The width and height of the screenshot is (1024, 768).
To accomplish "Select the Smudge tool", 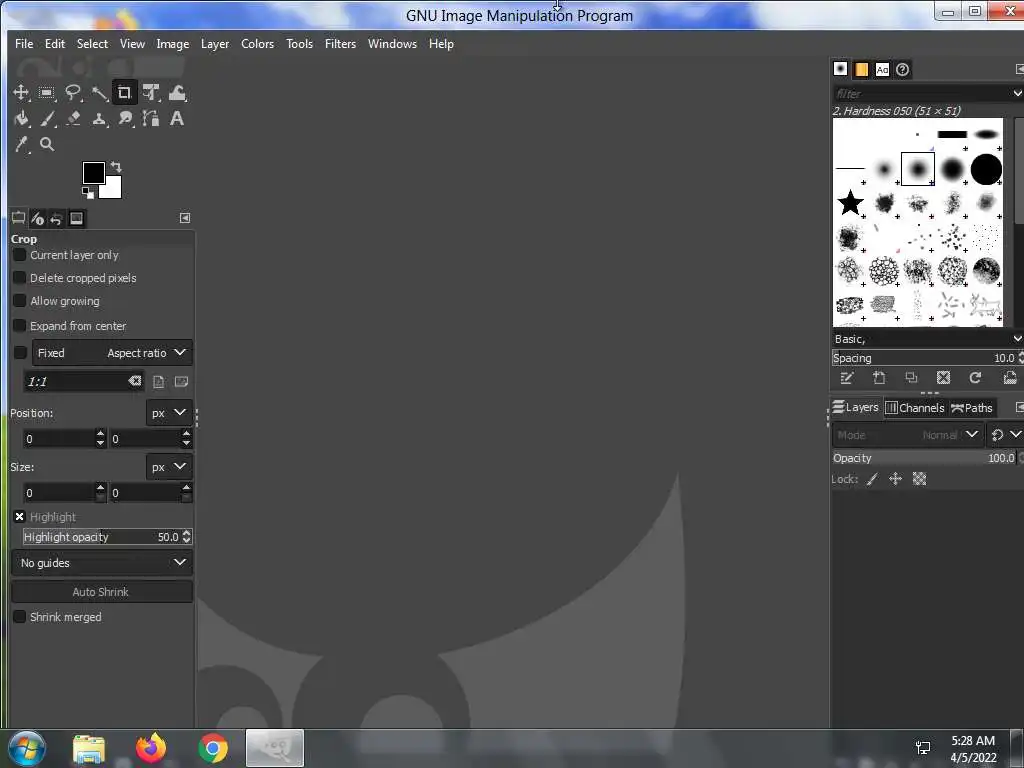I will click(125, 119).
